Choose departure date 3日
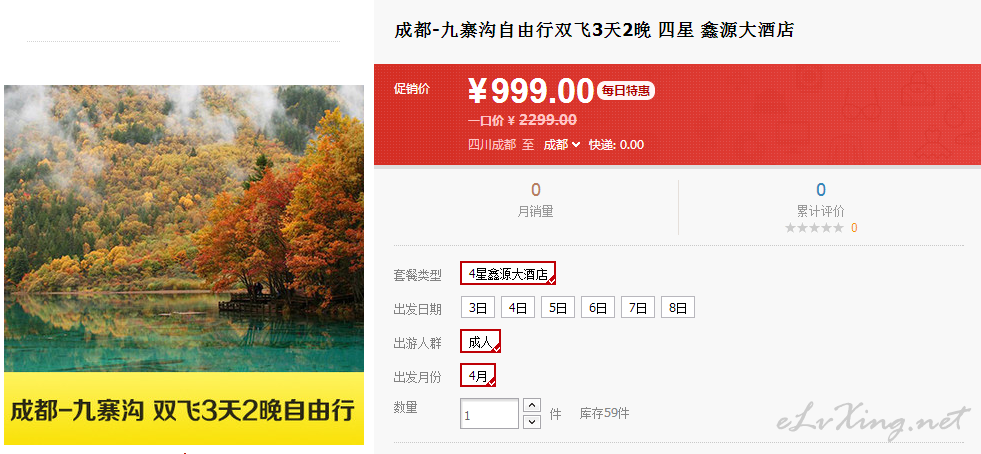Screen dimensions: 981x454 click(x=478, y=308)
